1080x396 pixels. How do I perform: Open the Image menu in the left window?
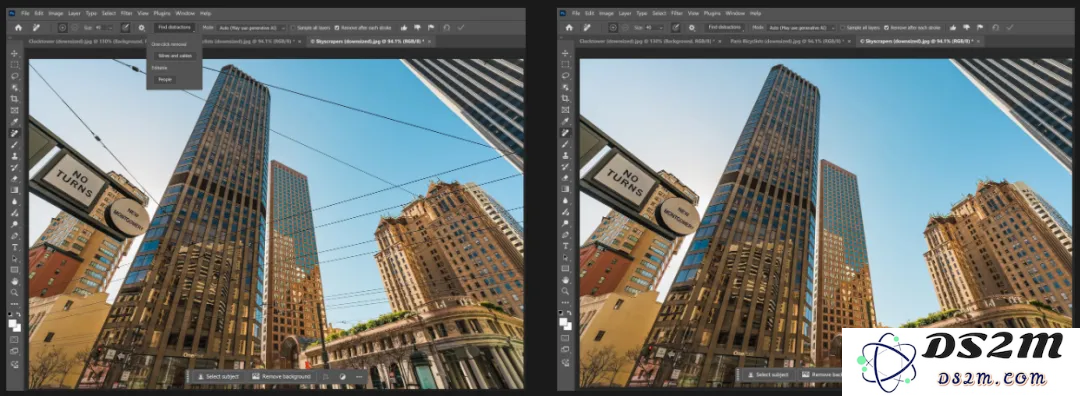[56, 13]
